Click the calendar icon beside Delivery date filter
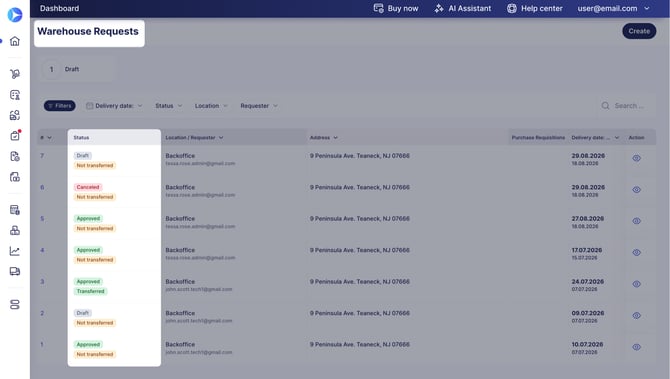 point(89,106)
